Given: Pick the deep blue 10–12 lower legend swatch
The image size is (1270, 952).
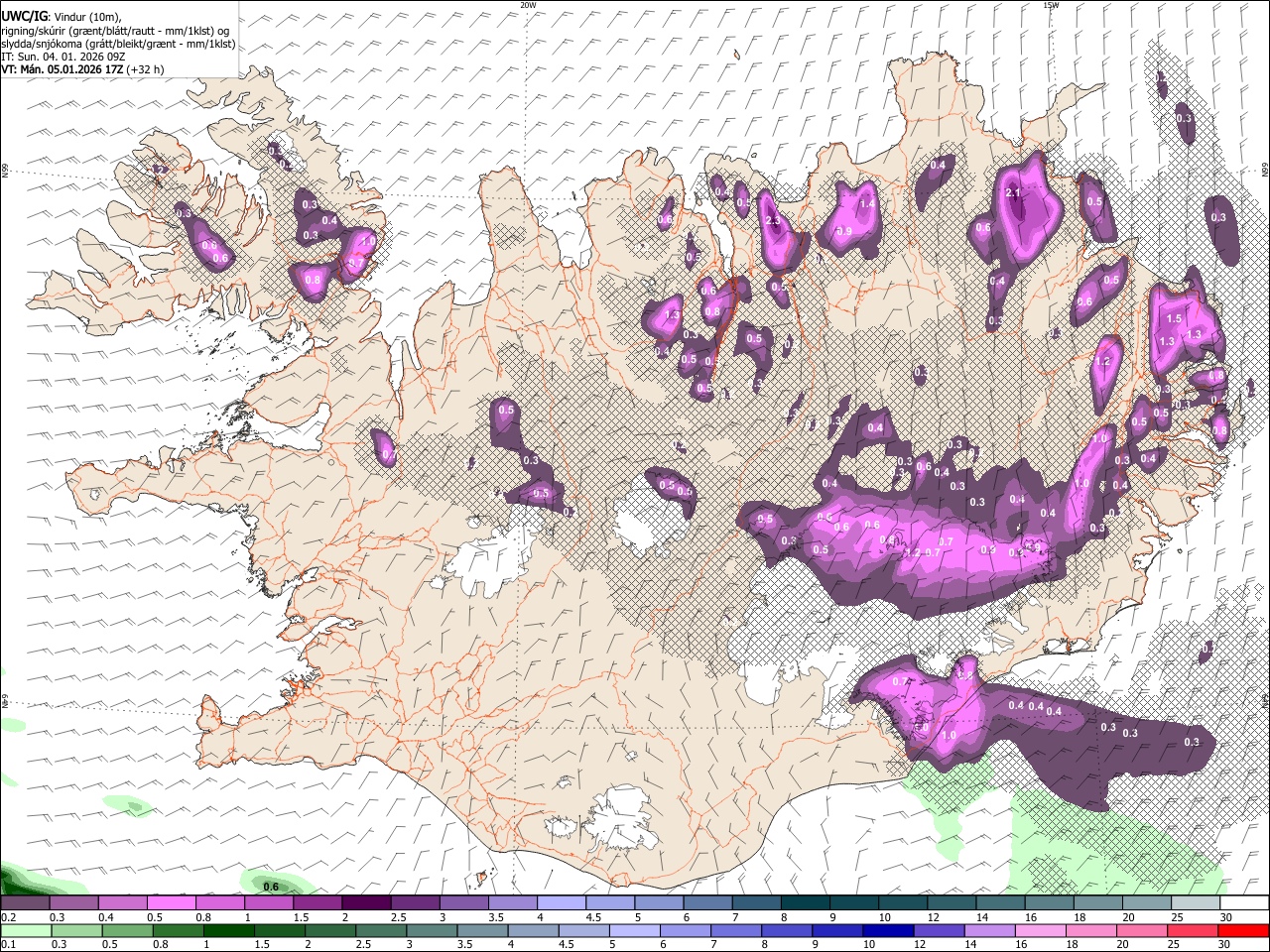Looking at the screenshot, I should click(x=890, y=930).
